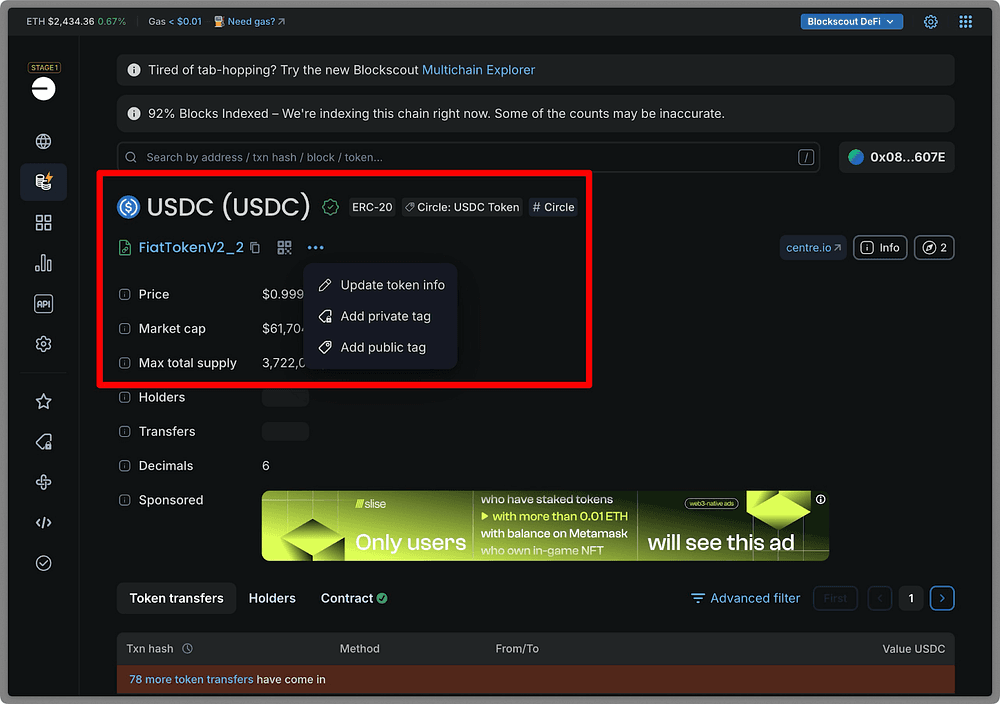Click the # Circle tag
The width and height of the screenshot is (1000, 704).
(x=554, y=207)
